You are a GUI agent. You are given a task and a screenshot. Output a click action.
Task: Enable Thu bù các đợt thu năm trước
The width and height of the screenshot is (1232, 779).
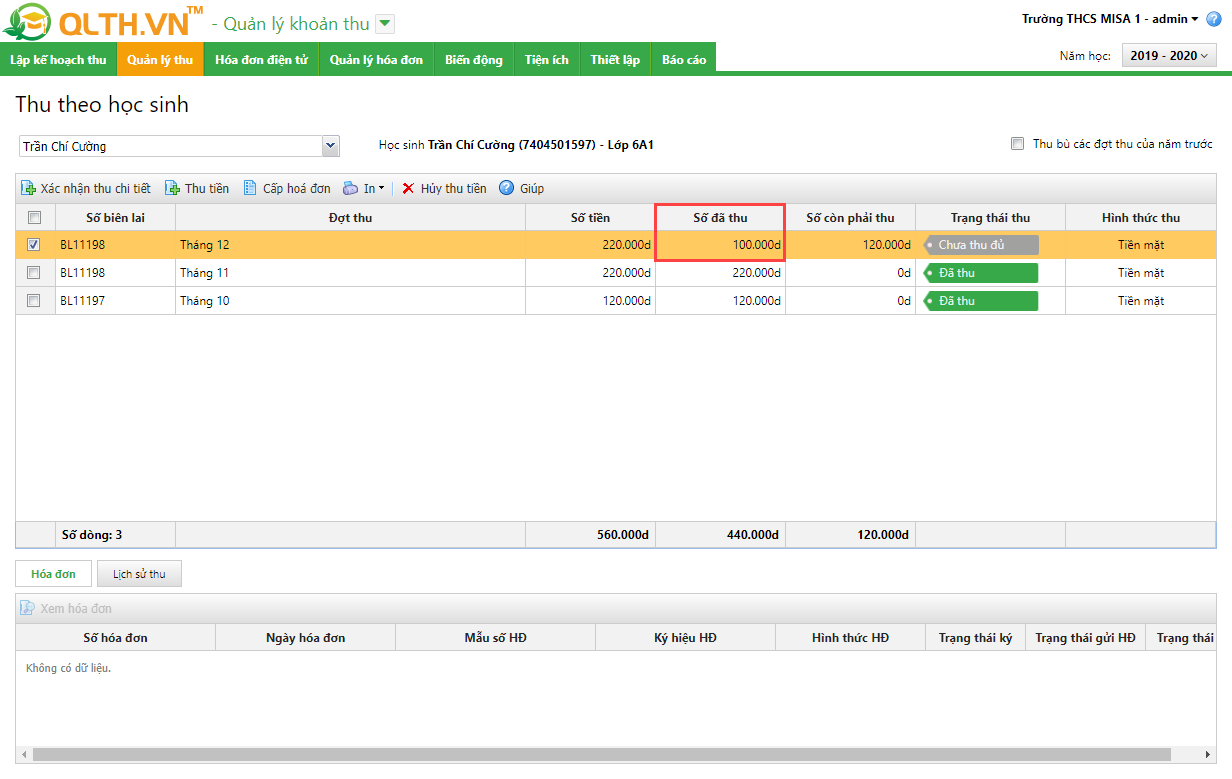(1017, 144)
